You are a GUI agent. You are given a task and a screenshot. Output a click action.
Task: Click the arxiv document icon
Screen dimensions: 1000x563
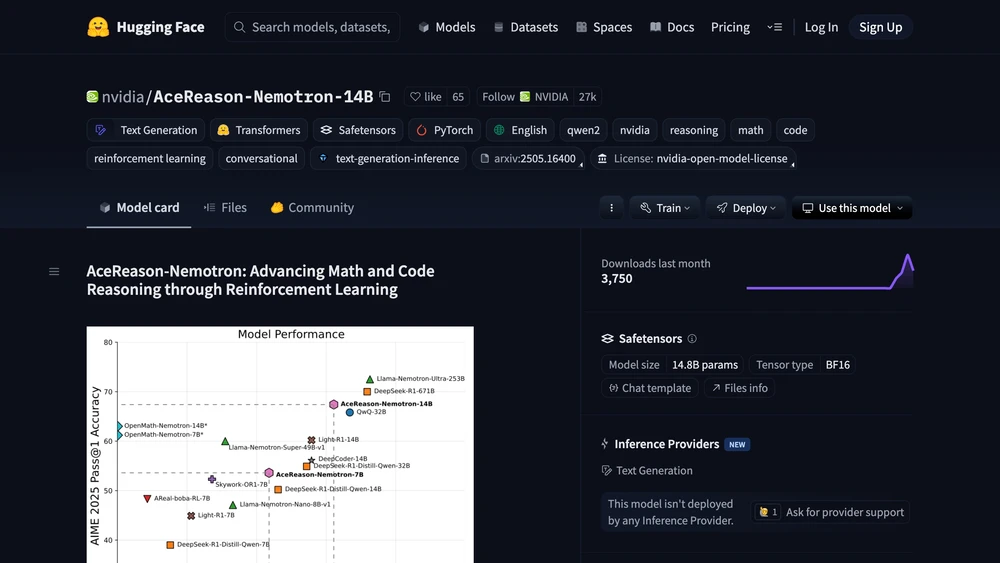(x=485, y=159)
